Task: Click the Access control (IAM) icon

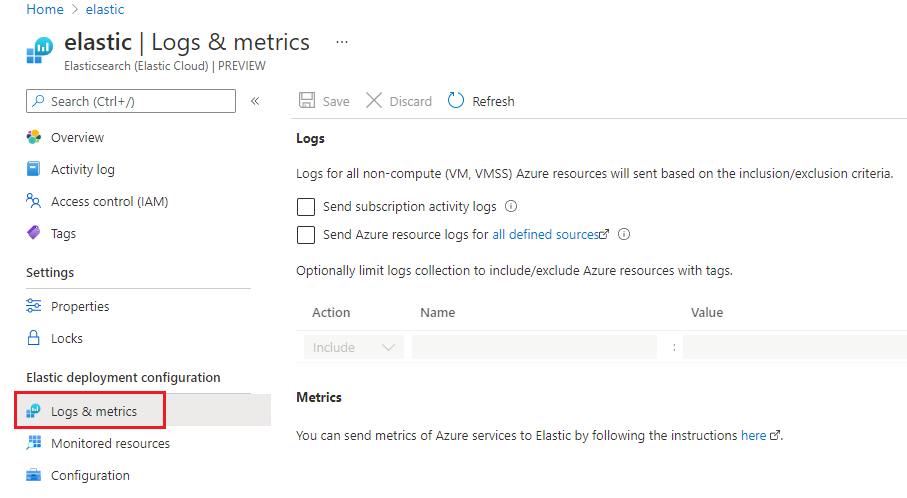Action: tap(34, 202)
